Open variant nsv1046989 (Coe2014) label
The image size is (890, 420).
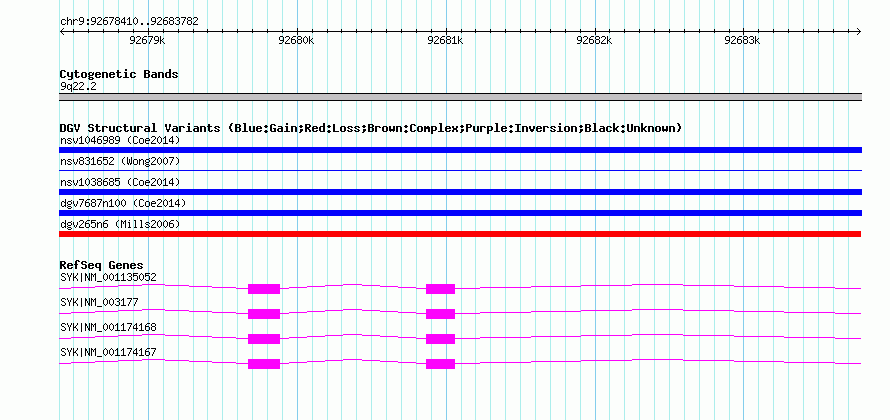coord(120,140)
